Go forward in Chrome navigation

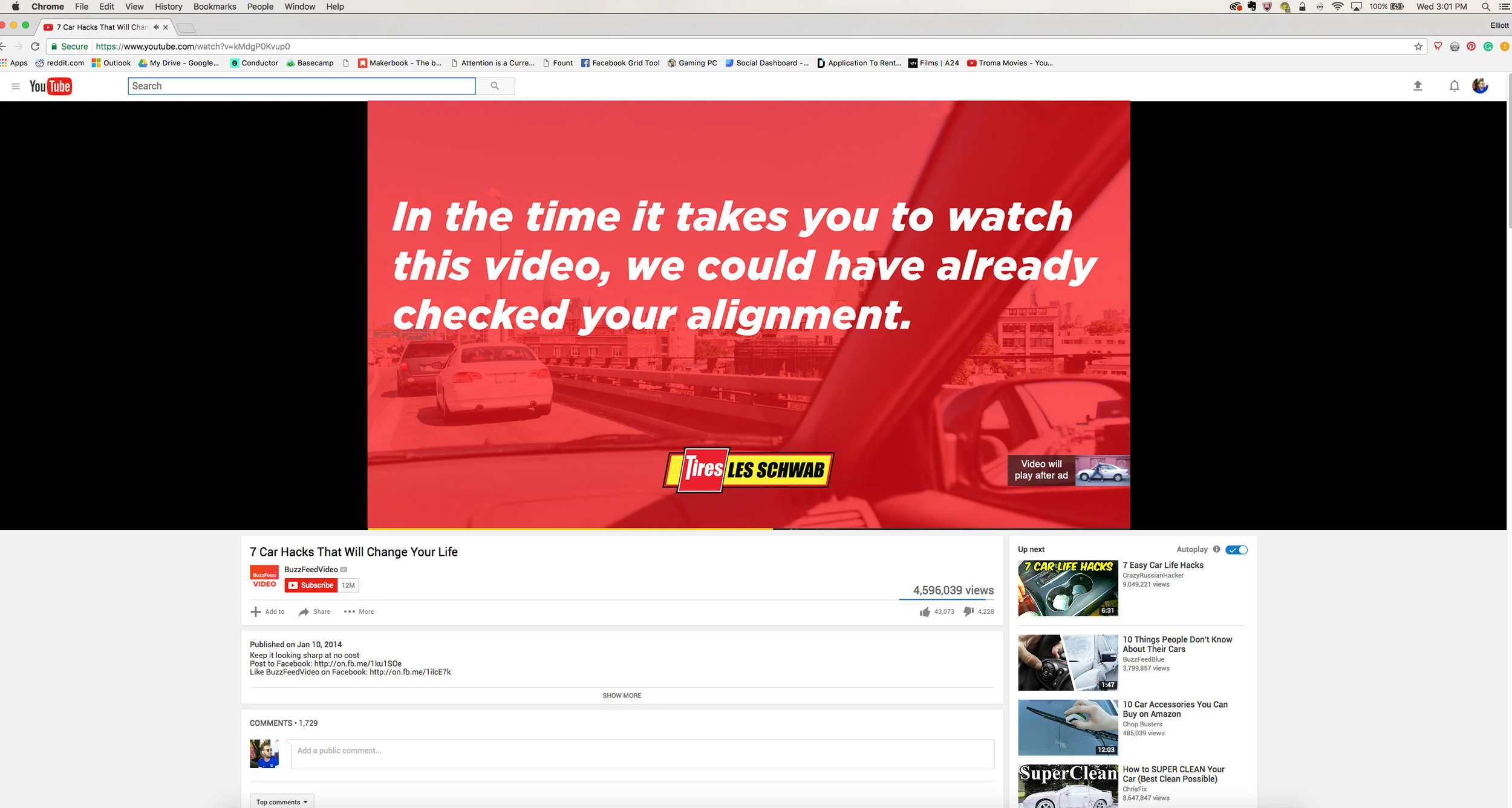point(19,46)
